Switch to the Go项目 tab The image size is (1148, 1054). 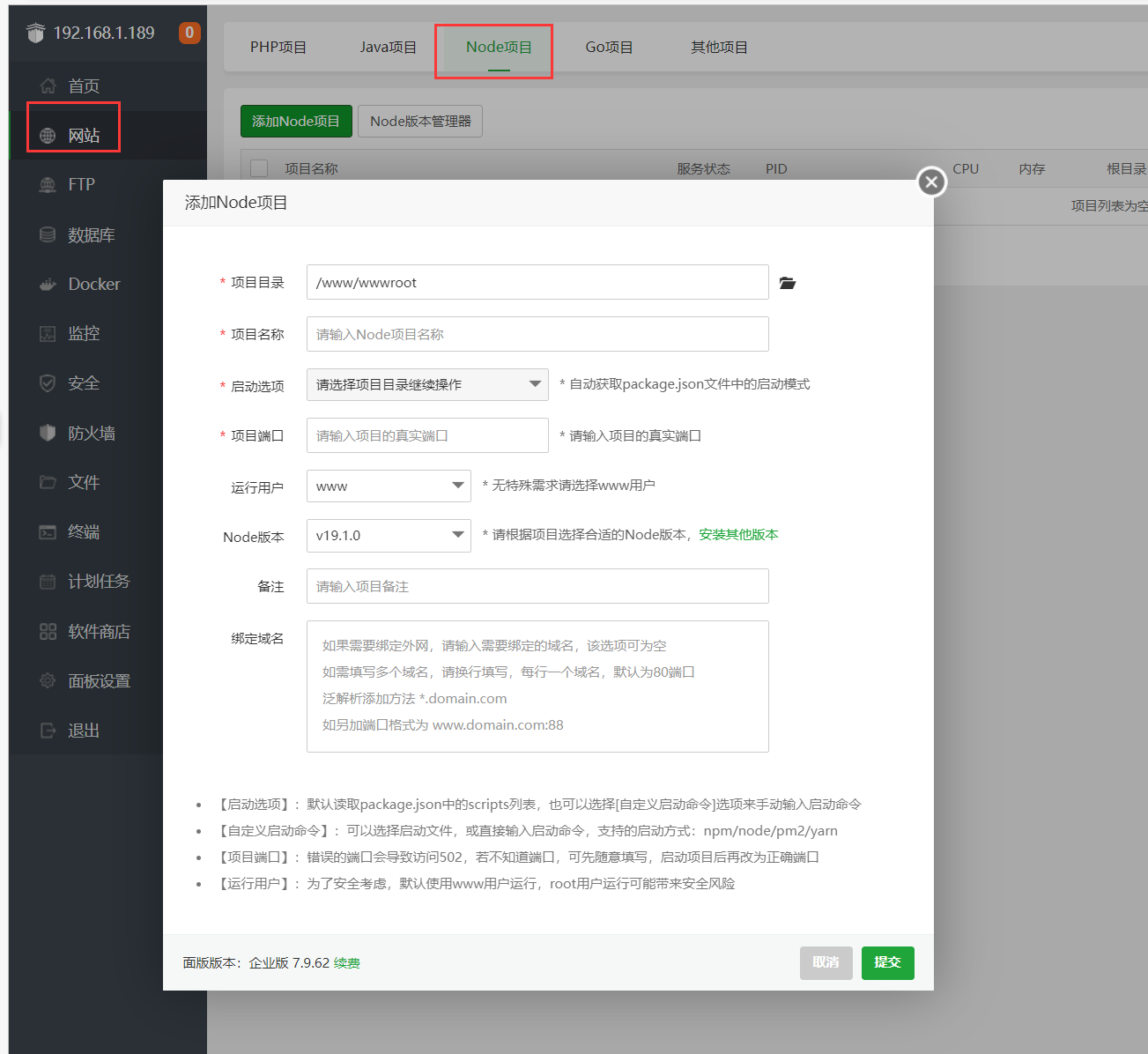coord(609,48)
